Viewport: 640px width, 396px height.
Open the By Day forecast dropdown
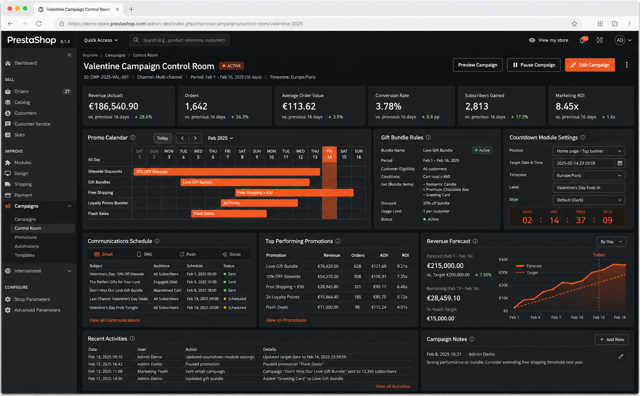pos(611,242)
